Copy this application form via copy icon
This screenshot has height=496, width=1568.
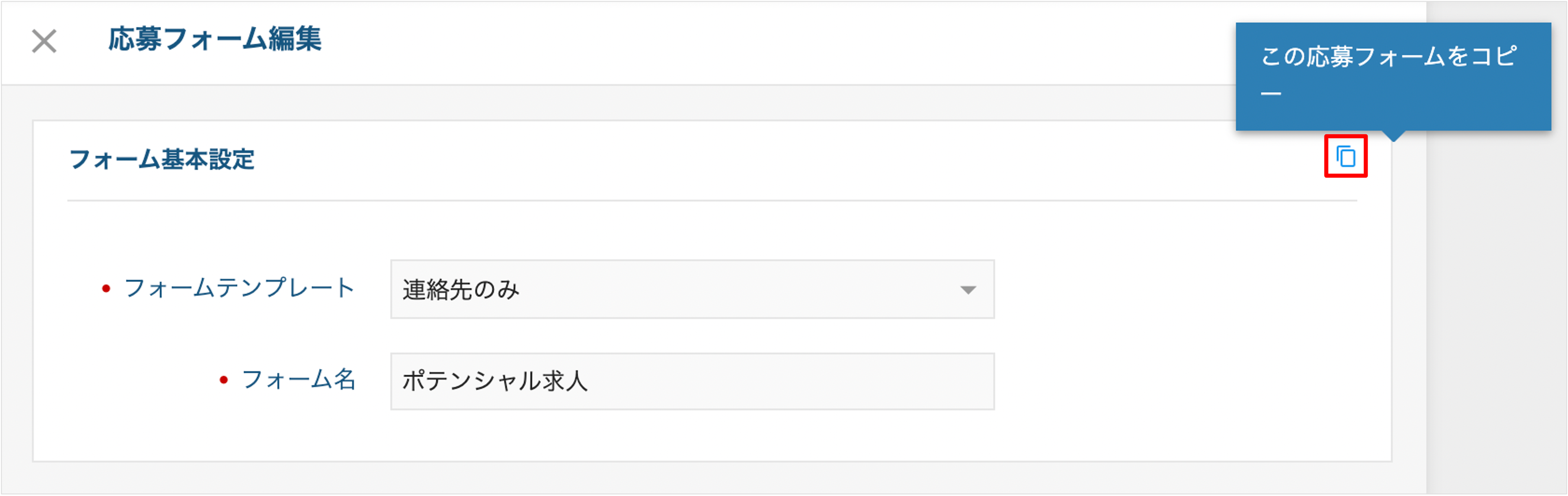(1345, 156)
